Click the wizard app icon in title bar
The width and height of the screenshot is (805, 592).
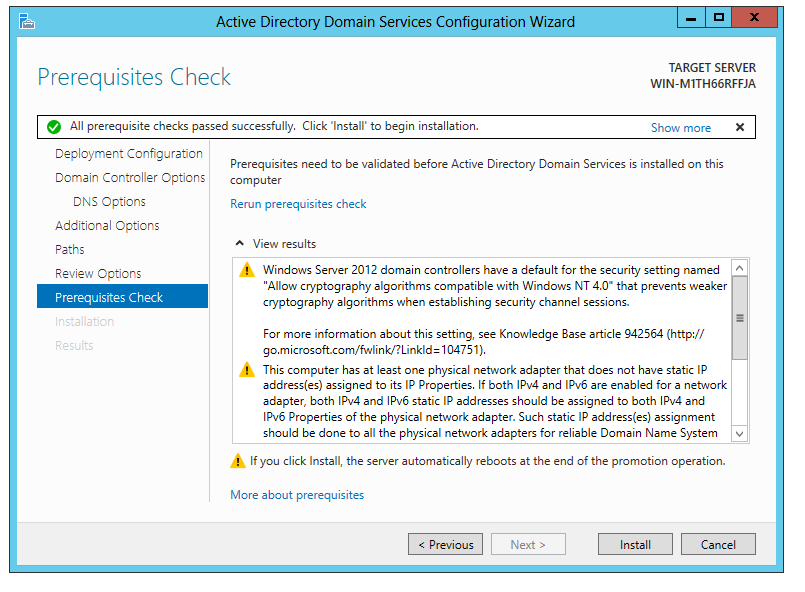(27, 21)
